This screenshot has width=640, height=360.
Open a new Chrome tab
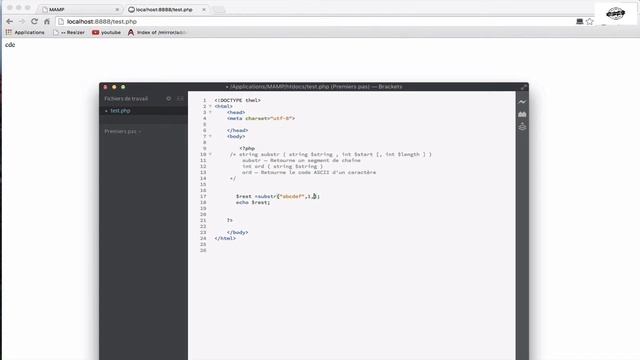coord(219,9)
